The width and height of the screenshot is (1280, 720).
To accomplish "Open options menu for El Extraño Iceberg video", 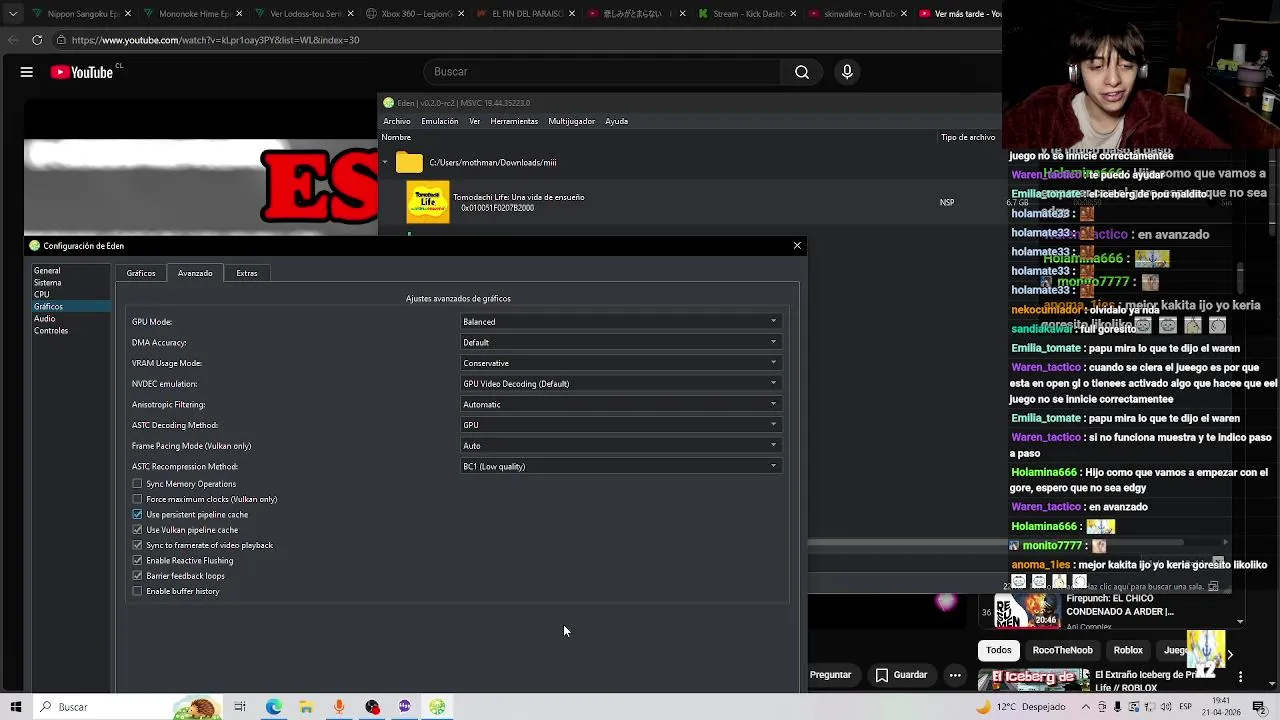I will point(1240,677).
